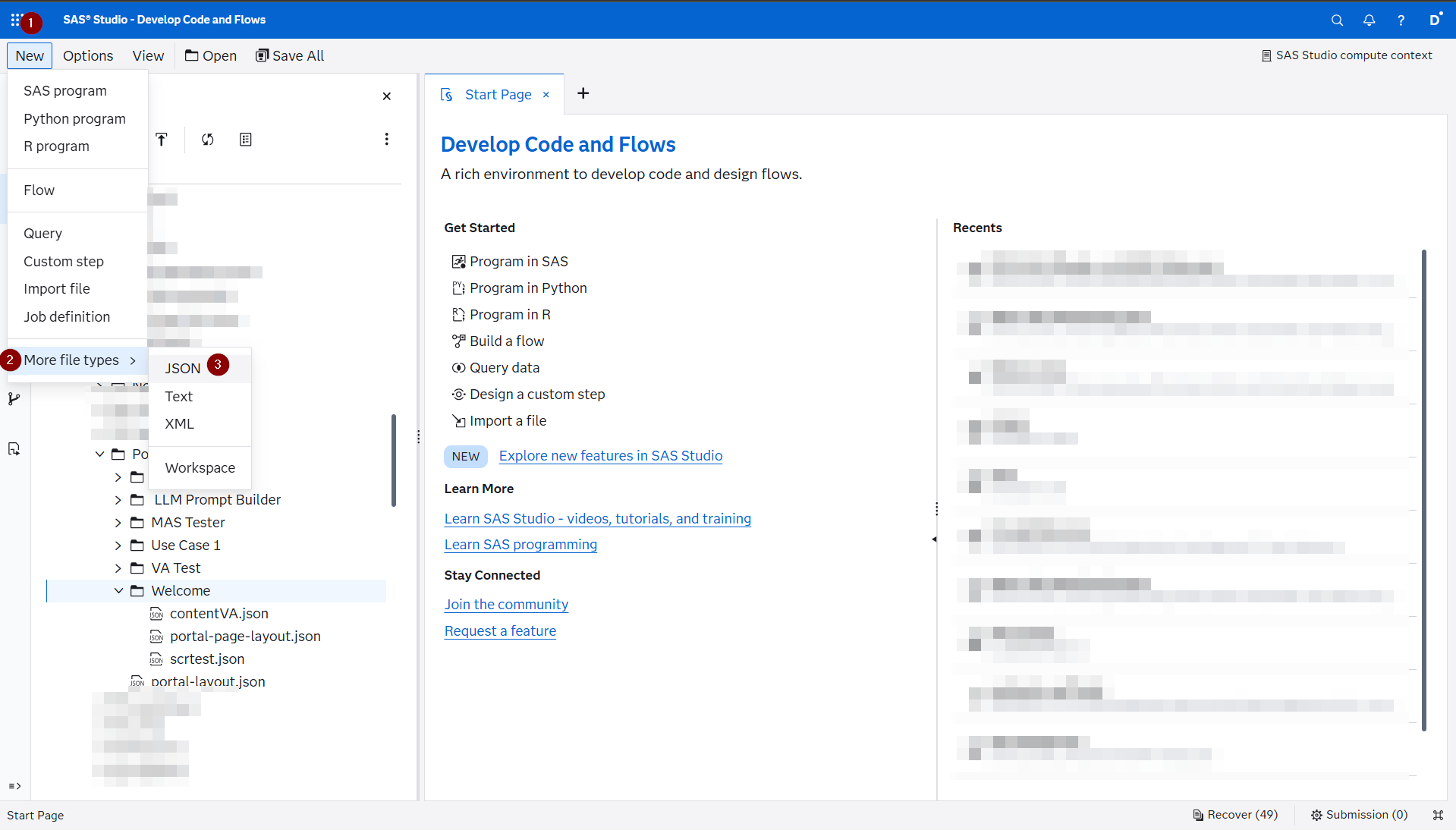Click the Program in R icon
The height and width of the screenshot is (830, 1456).
point(458,315)
